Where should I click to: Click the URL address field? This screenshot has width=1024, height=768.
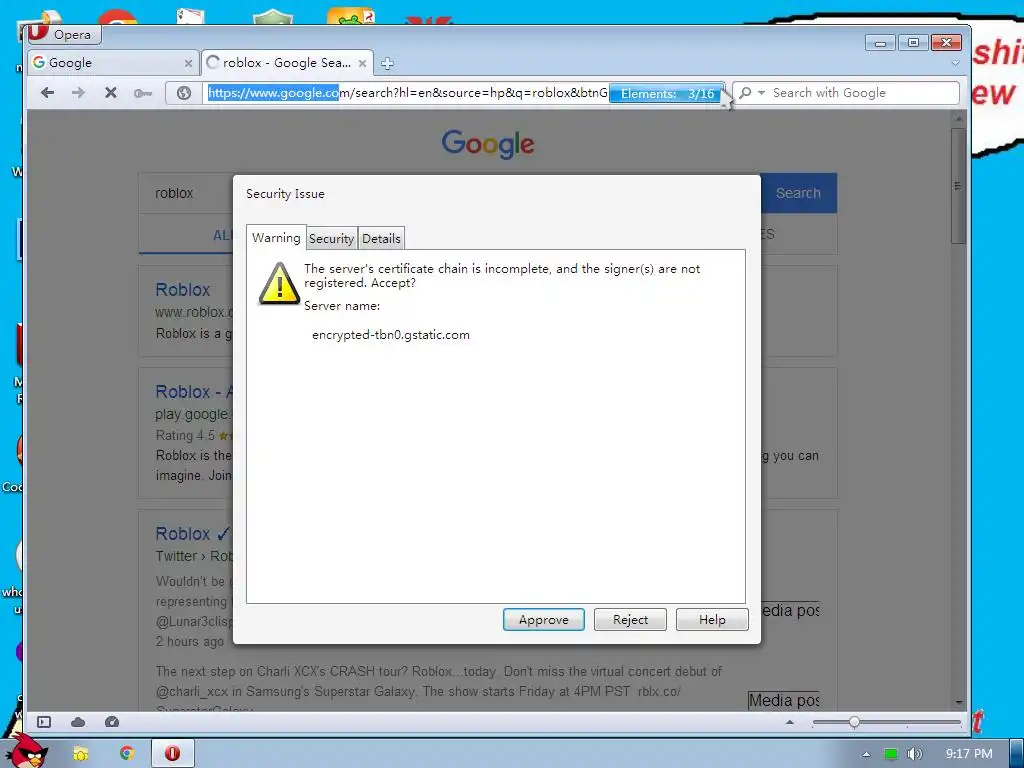(407, 93)
